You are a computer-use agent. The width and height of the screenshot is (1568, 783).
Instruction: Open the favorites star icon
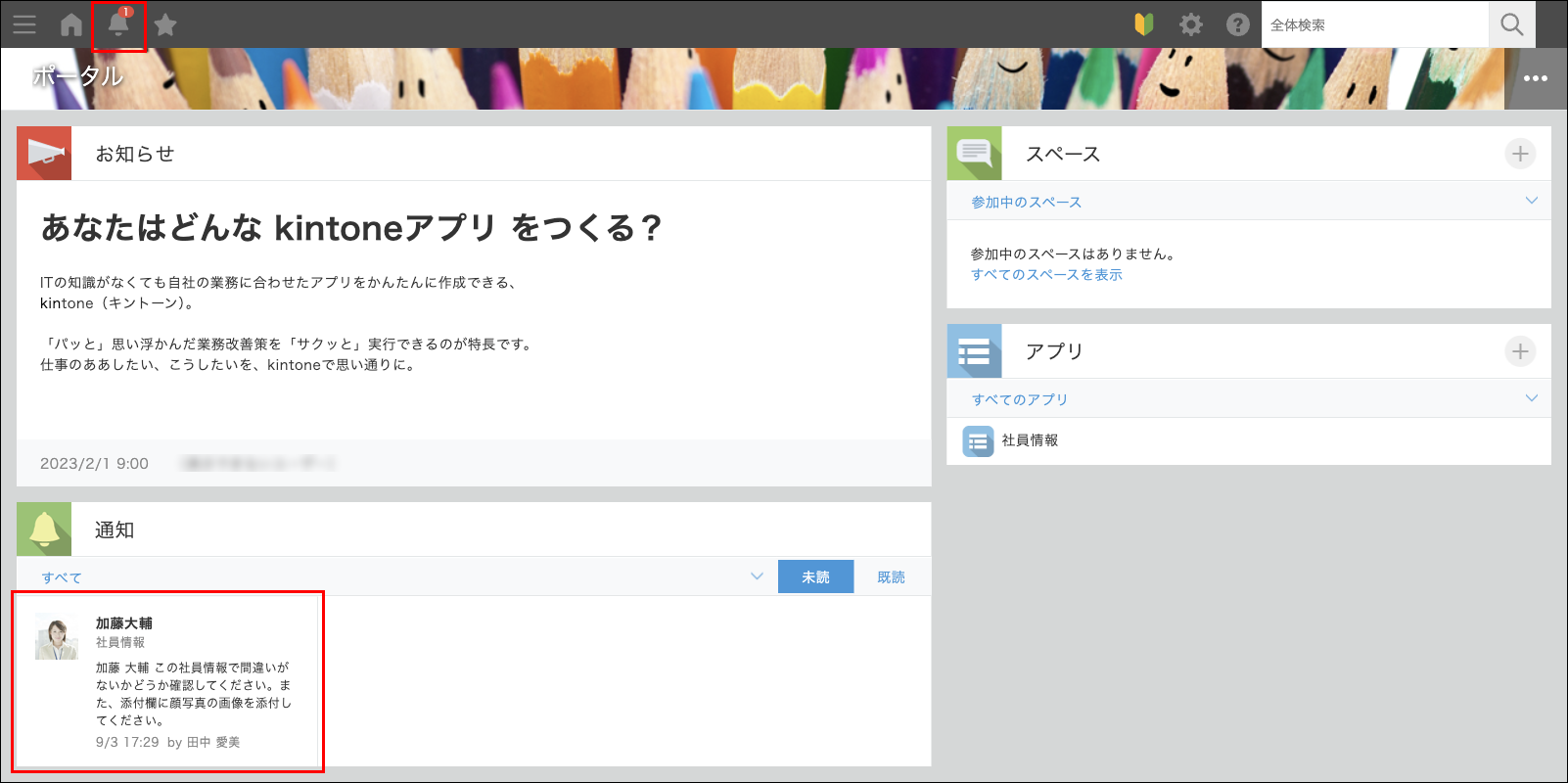coord(165,24)
